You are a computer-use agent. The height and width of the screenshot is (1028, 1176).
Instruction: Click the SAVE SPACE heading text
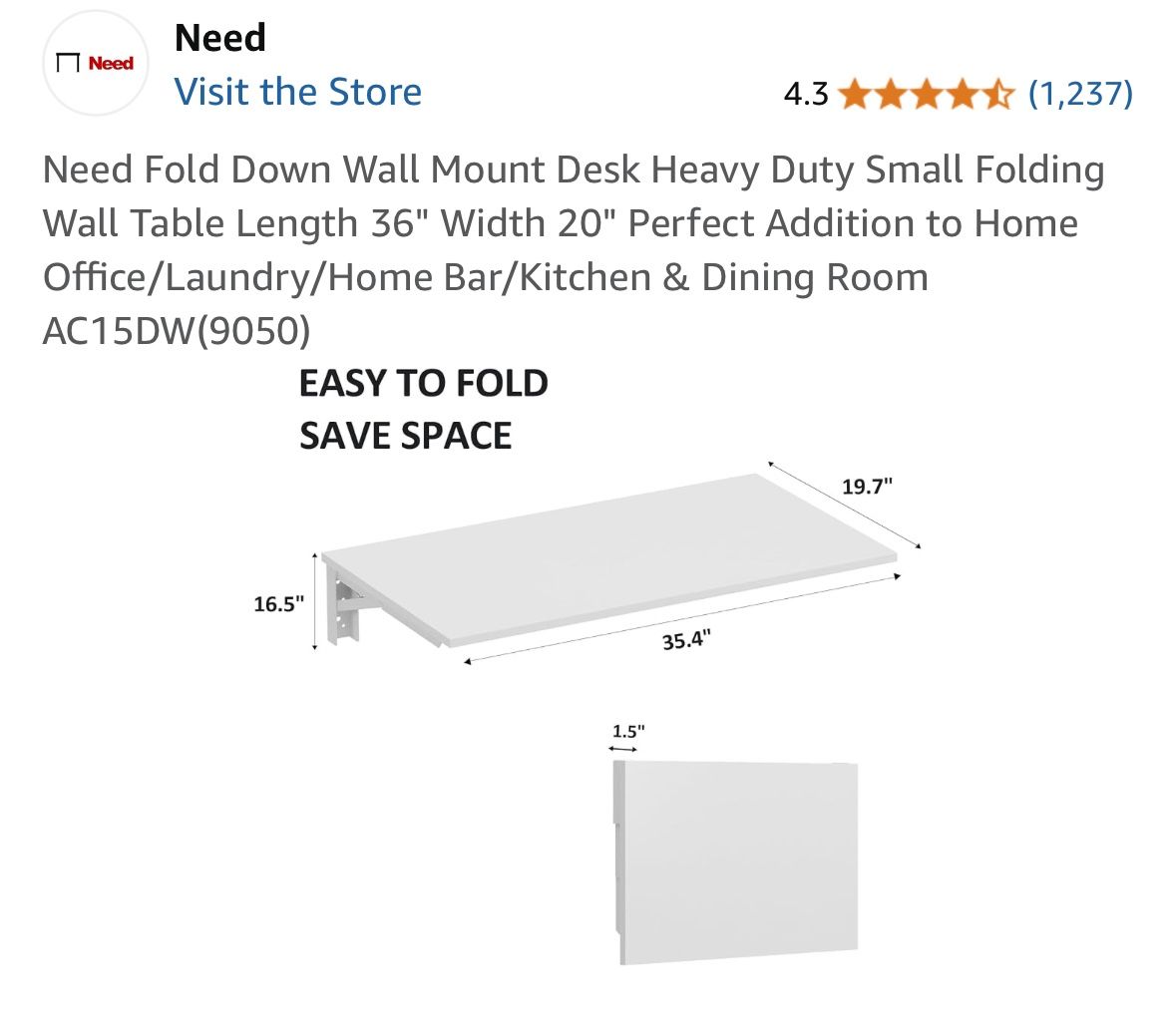pos(405,436)
